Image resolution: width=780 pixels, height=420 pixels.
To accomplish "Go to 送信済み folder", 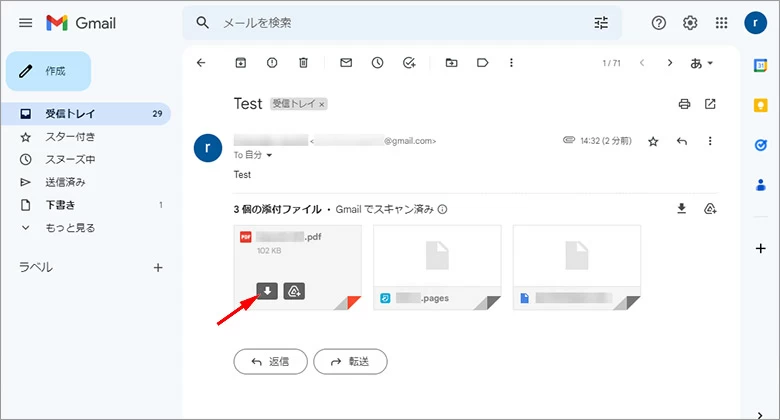I will coord(65,182).
